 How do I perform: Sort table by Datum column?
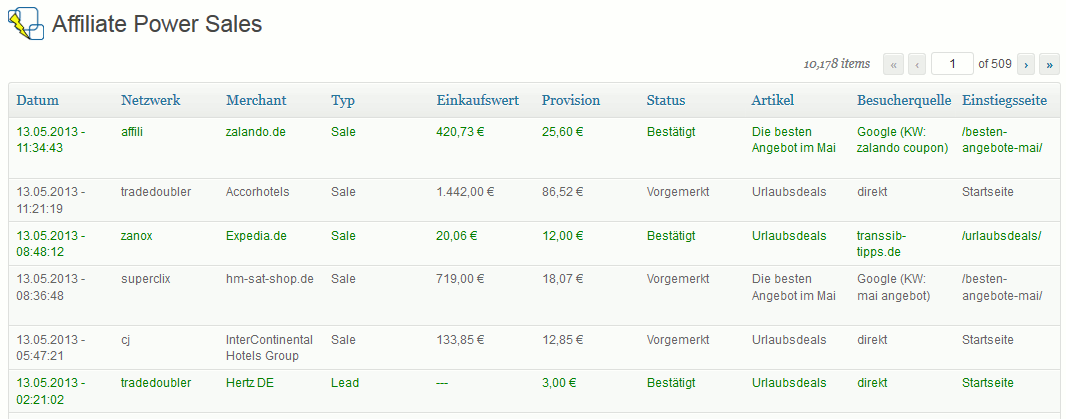(37, 100)
